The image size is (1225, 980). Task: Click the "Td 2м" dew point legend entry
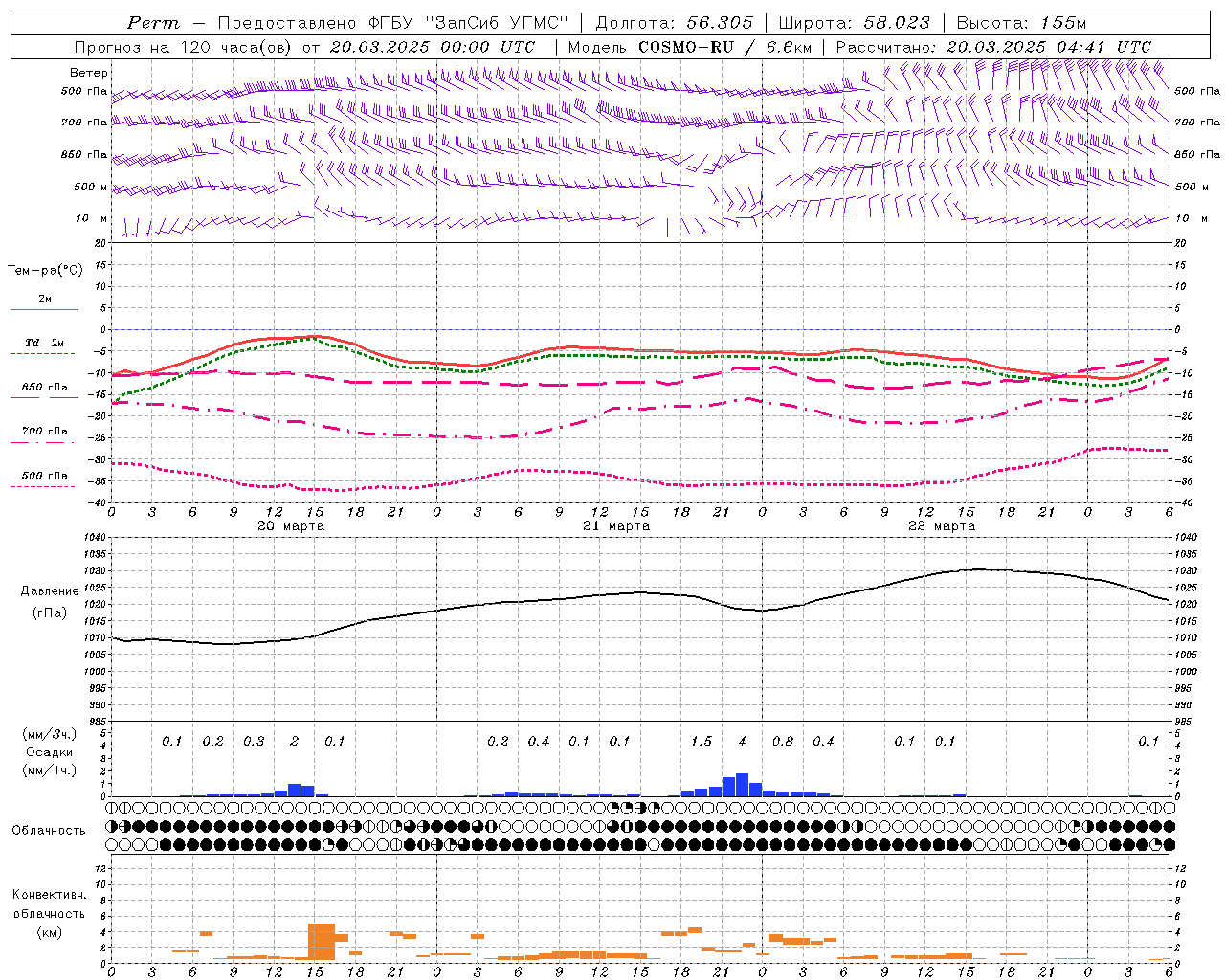coord(45,343)
